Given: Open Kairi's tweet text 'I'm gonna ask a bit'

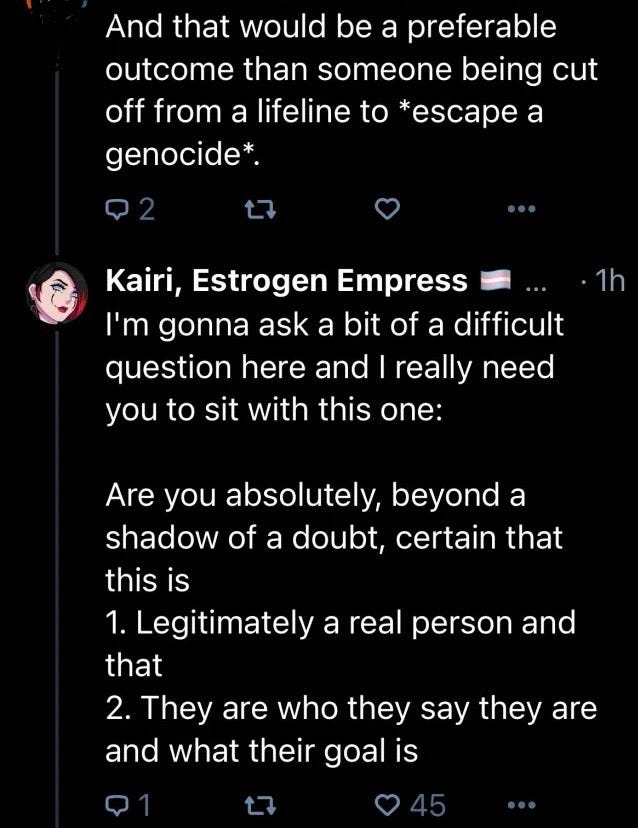Looking at the screenshot, I should (335, 325).
